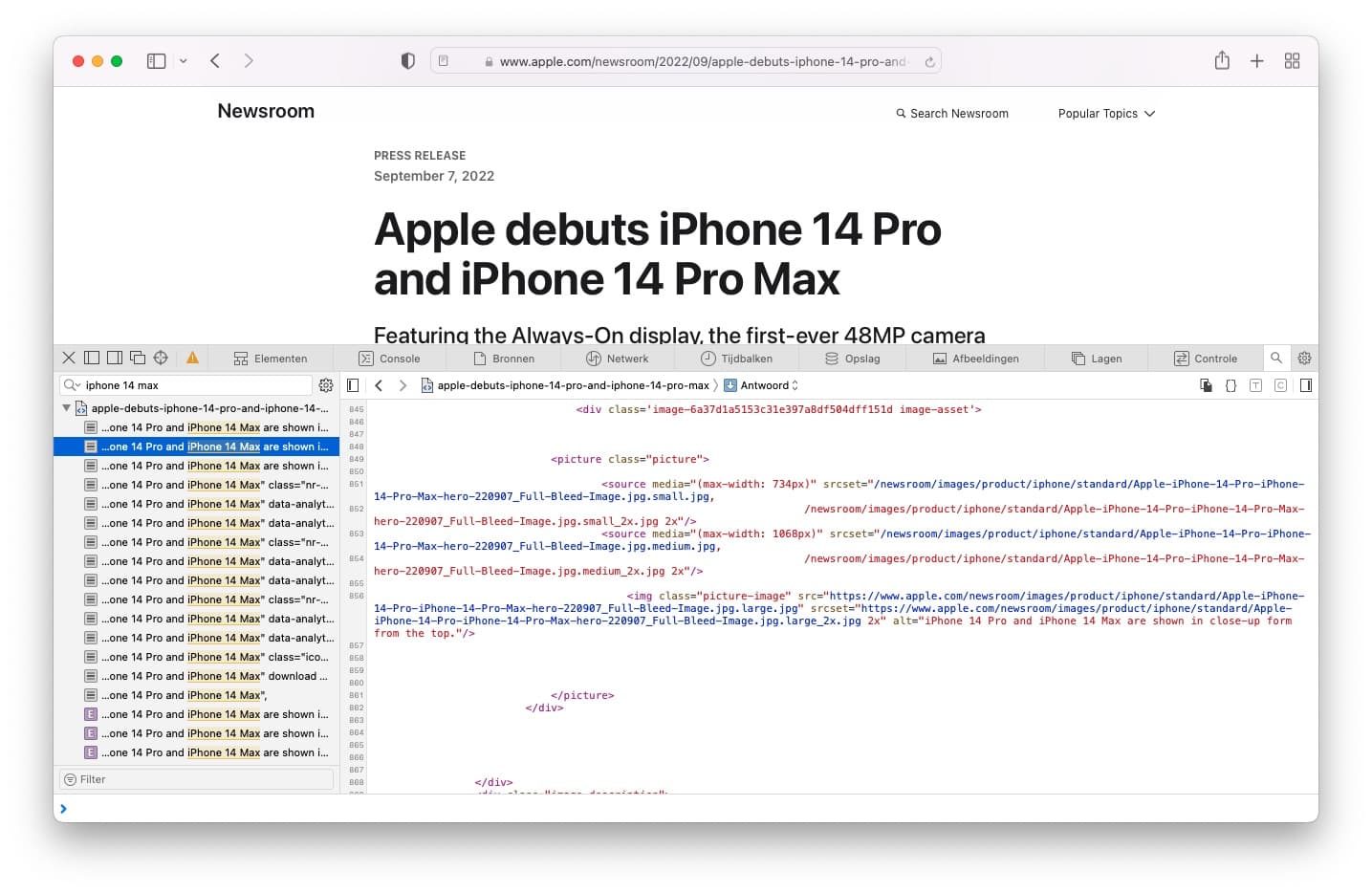
Task: Open the Safari Share button
Action: point(1222,60)
